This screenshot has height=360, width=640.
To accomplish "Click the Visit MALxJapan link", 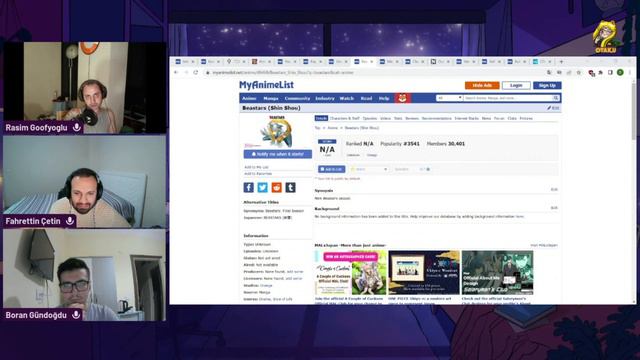I will [544, 245].
